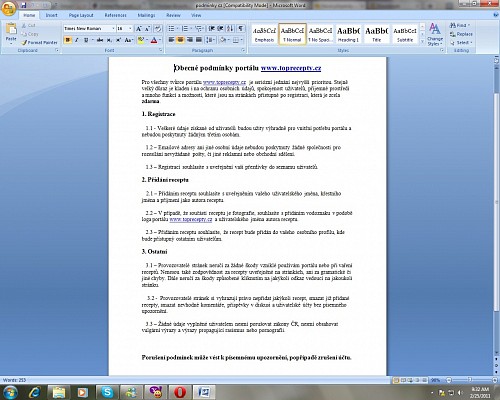Viewport: 500px width, 400px height.
Task: Open the borders button
Action: coord(236,40)
